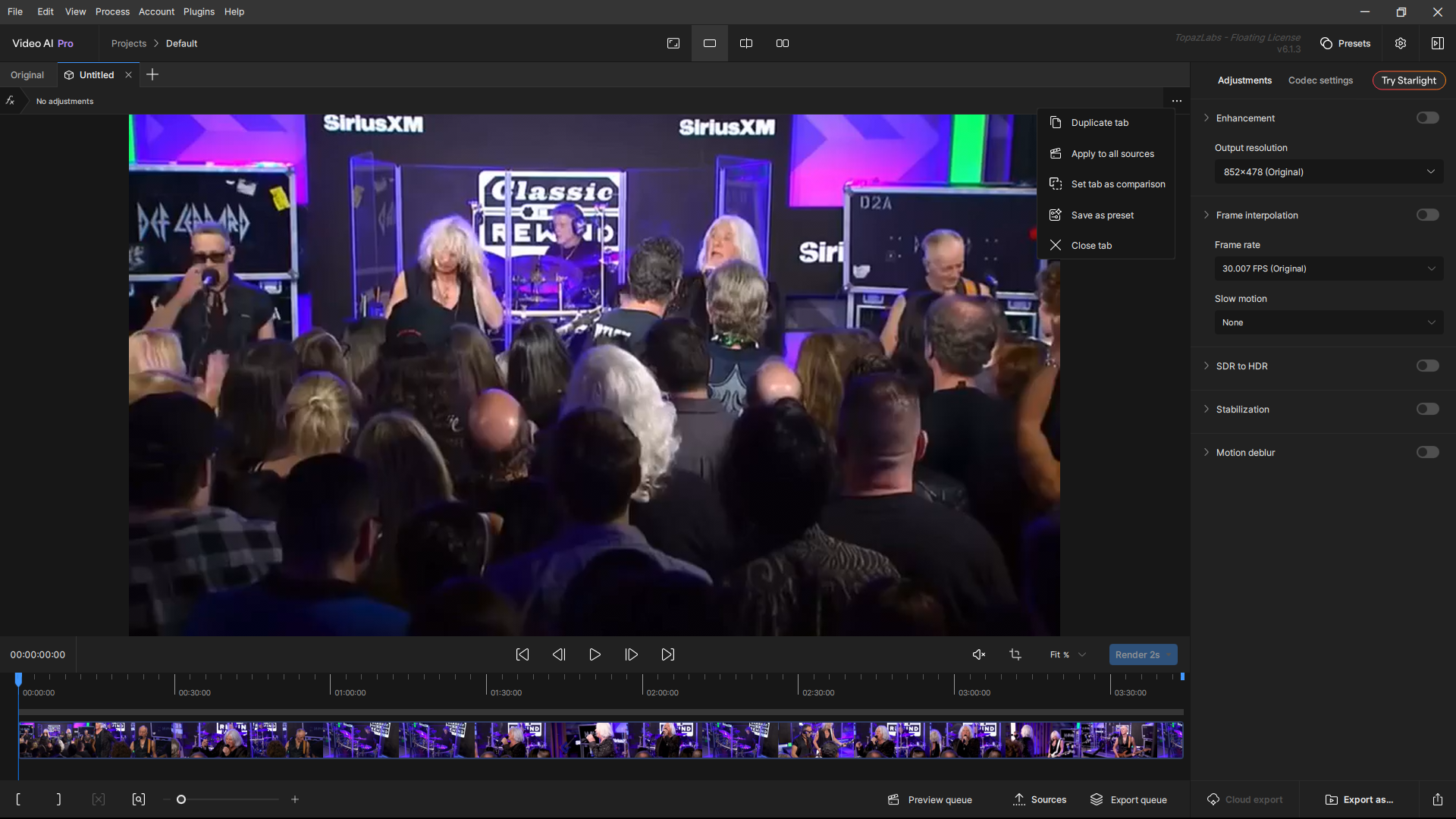Expand the Motion deblur section
Viewport: 1456px width, 819px height.
point(1207,452)
